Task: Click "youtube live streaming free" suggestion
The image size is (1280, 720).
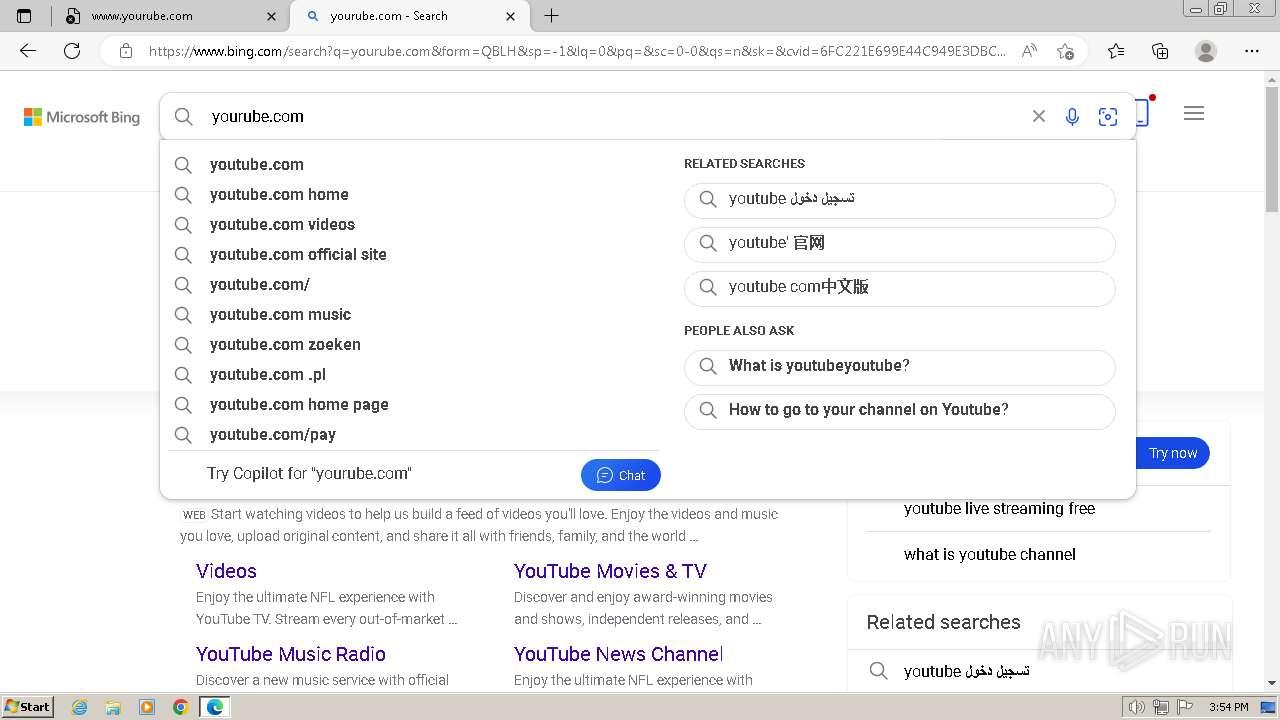Action: coord(999,509)
